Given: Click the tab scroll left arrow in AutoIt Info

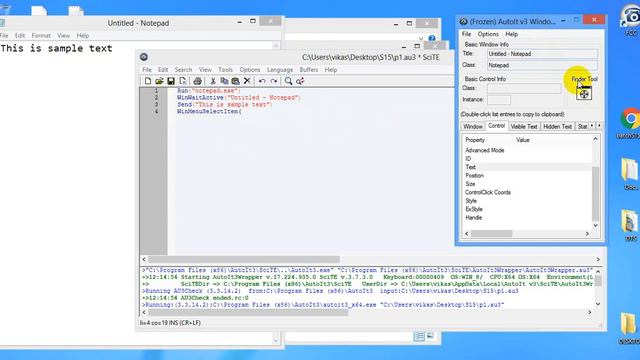Looking at the screenshot, I should tap(592, 126).
